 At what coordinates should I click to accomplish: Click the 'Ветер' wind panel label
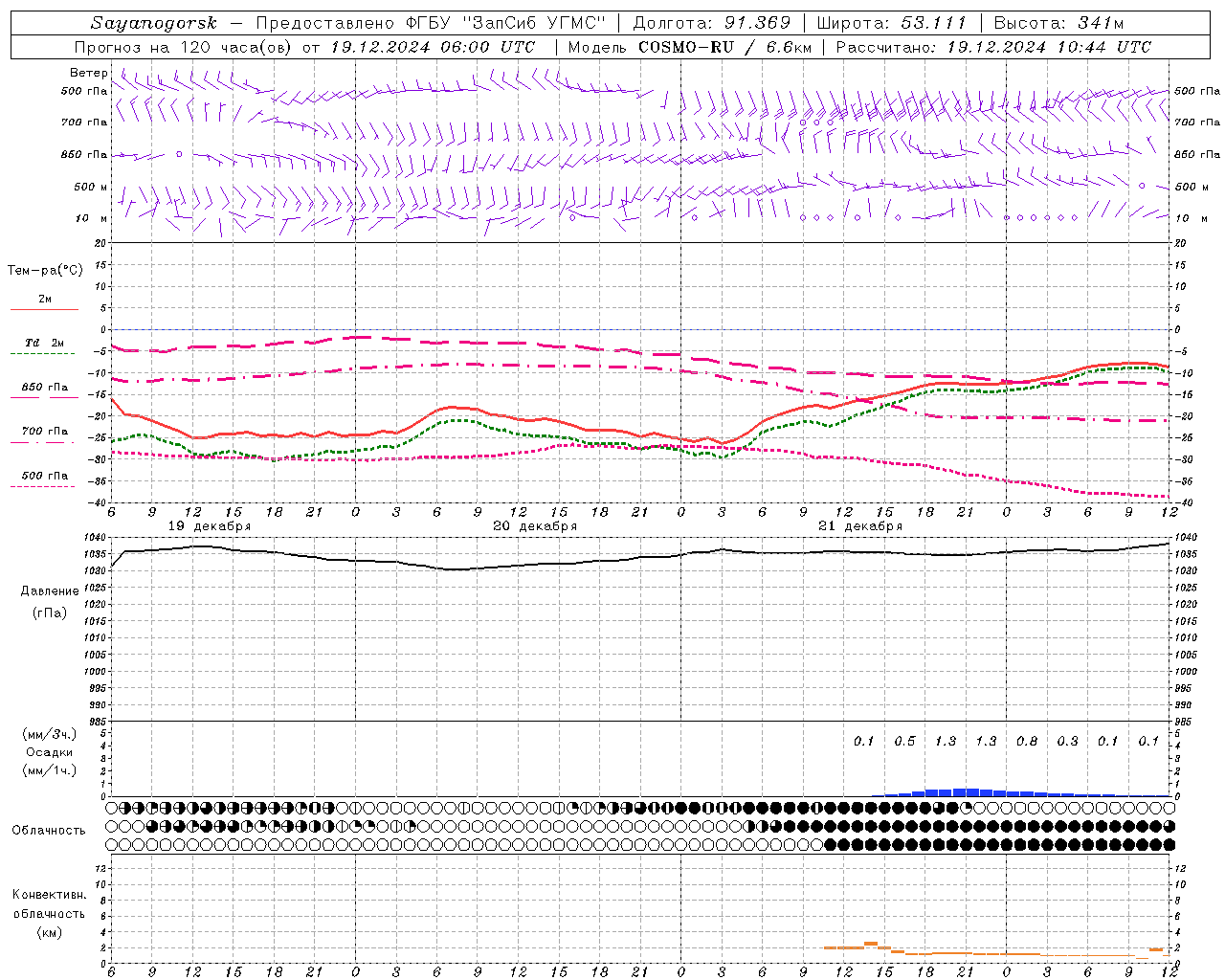click(x=89, y=73)
